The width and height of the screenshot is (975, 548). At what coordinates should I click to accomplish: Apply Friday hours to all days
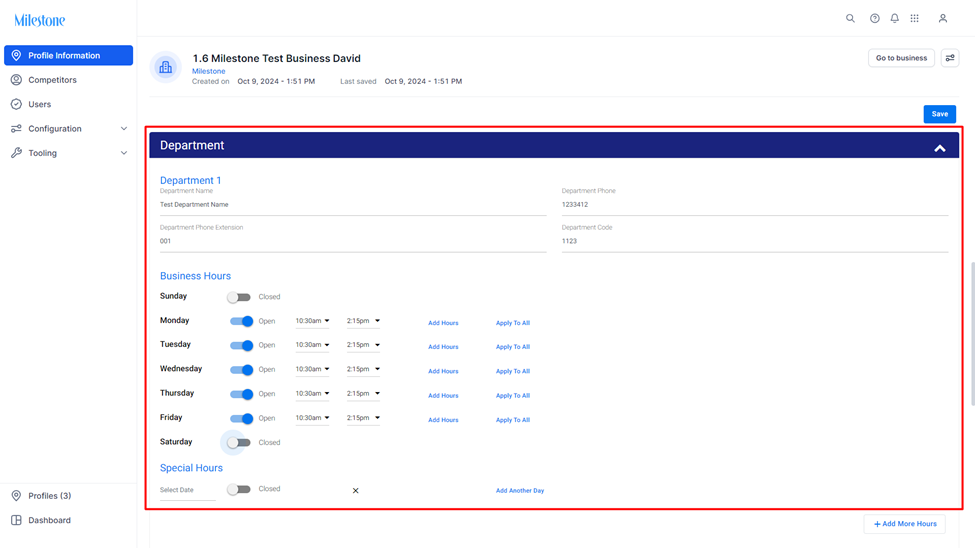(x=513, y=420)
